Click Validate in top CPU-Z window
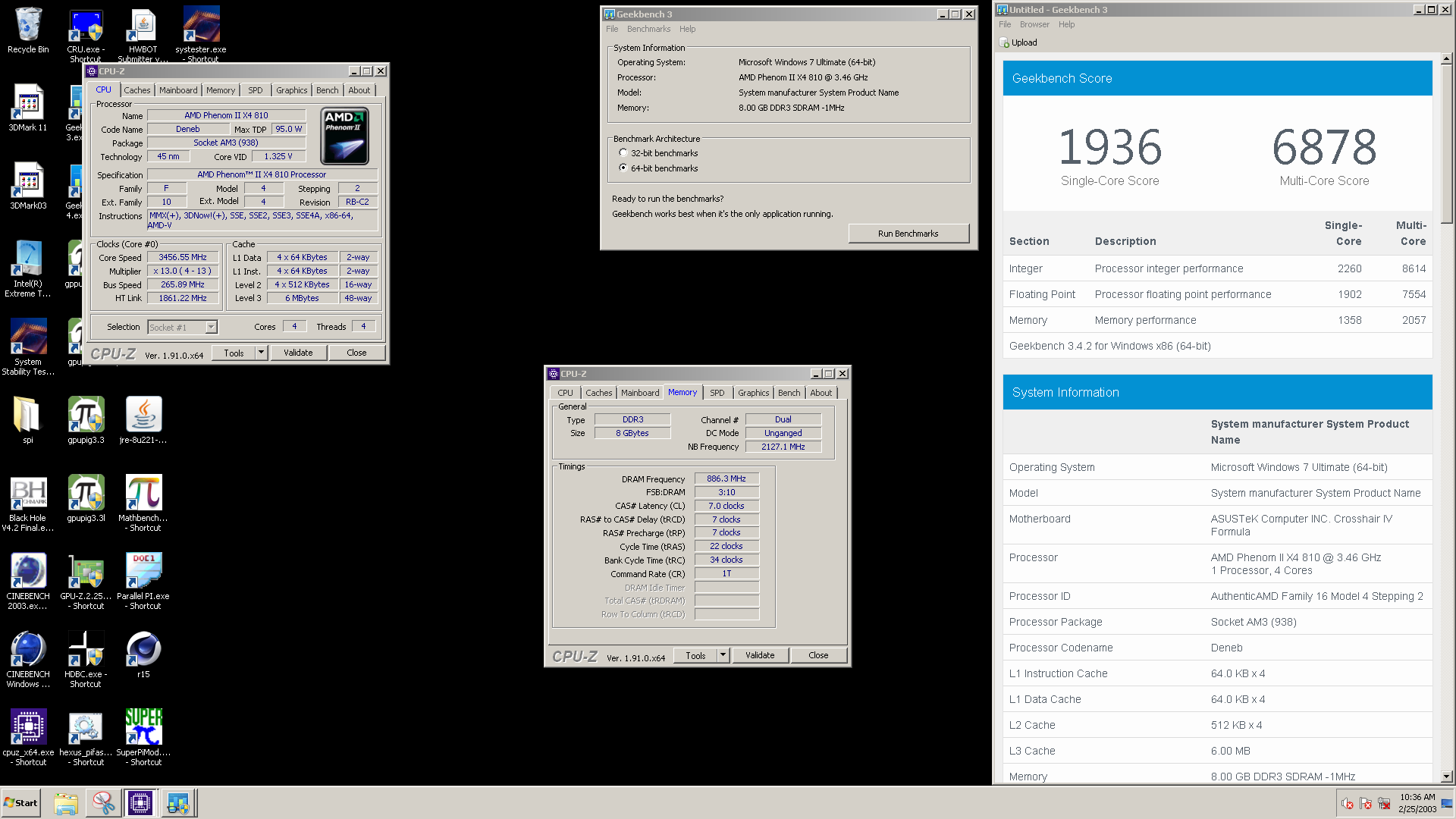The height and width of the screenshot is (819, 1456). [298, 353]
